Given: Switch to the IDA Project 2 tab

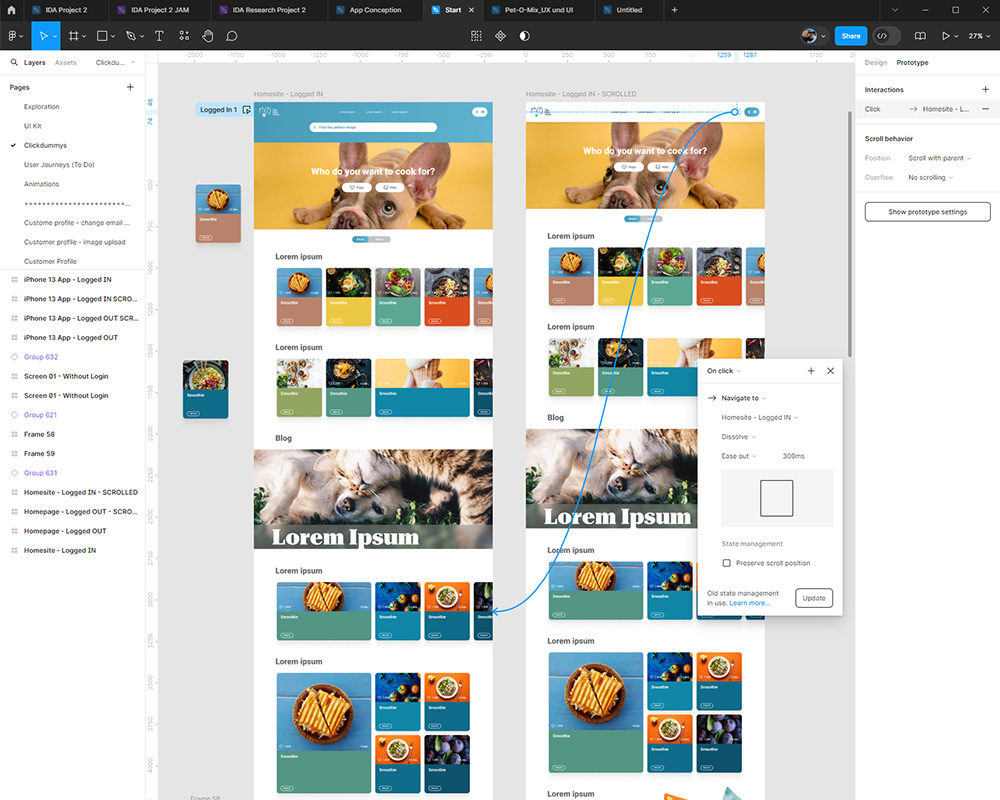Looking at the screenshot, I should pos(66,10).
